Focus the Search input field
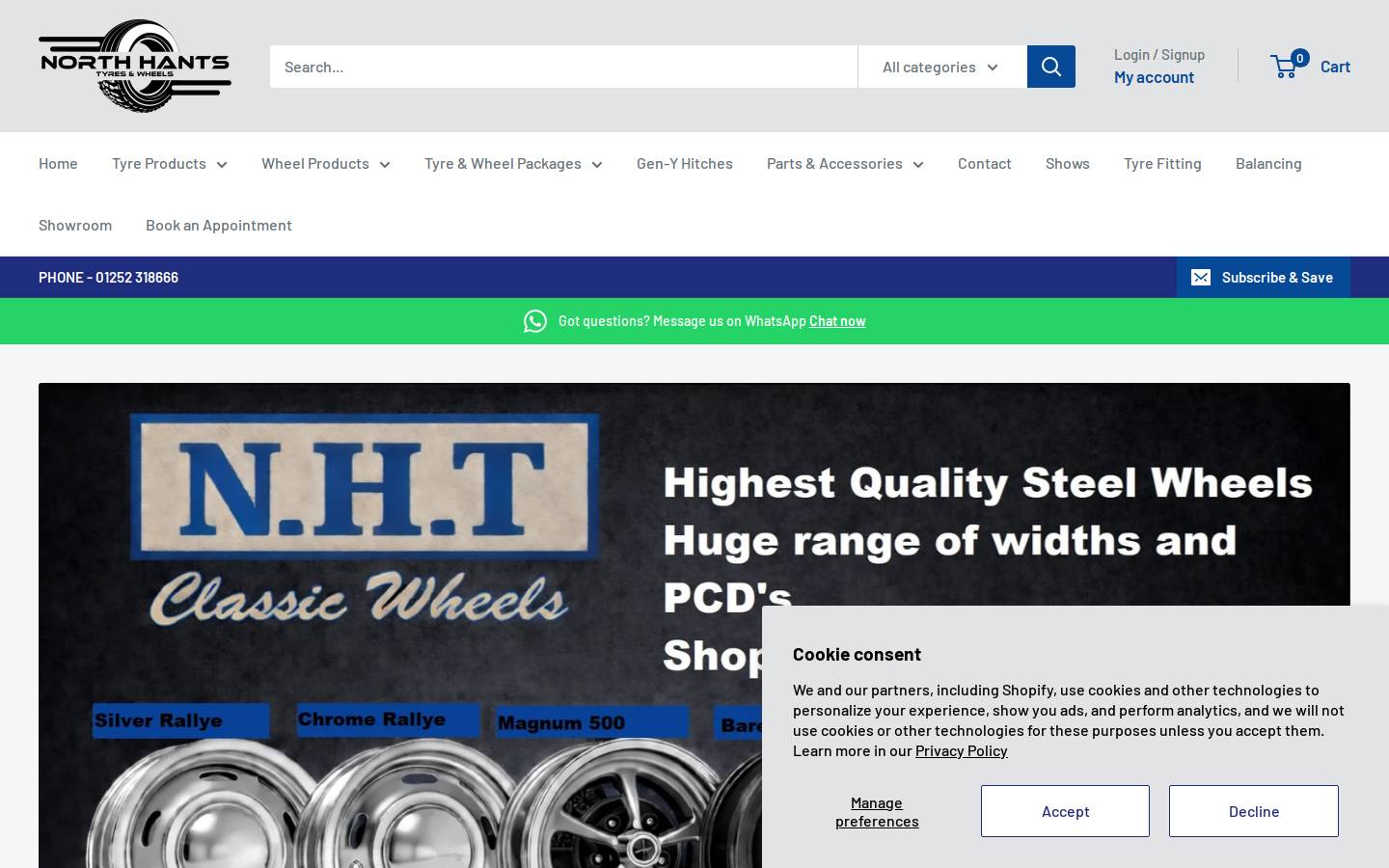Viewport: 1389px width, 868px height. pos(563,67)
